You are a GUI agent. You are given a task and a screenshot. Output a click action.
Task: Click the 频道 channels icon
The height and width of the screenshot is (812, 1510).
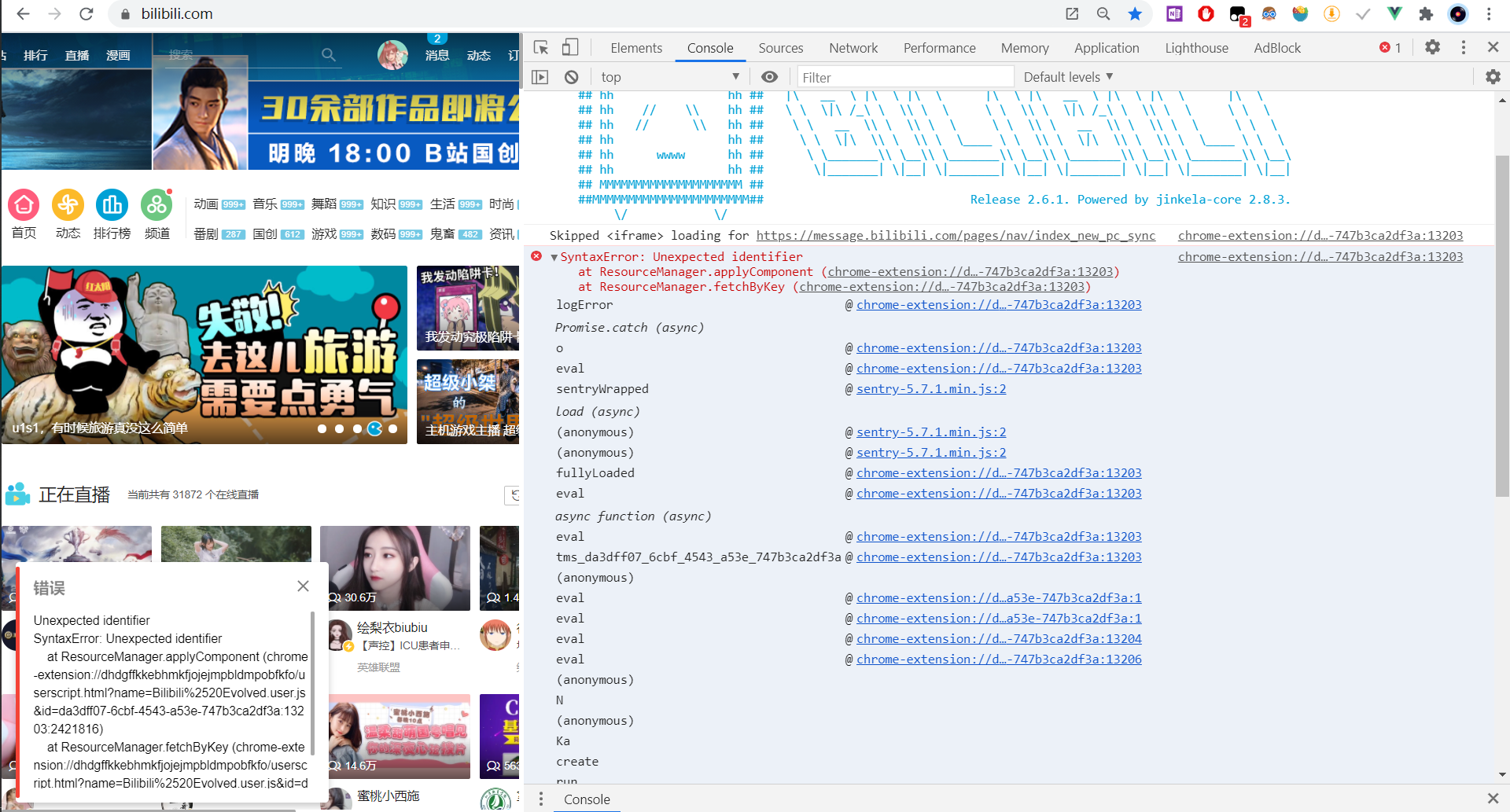pyautogui.click(x=157, y=206)
